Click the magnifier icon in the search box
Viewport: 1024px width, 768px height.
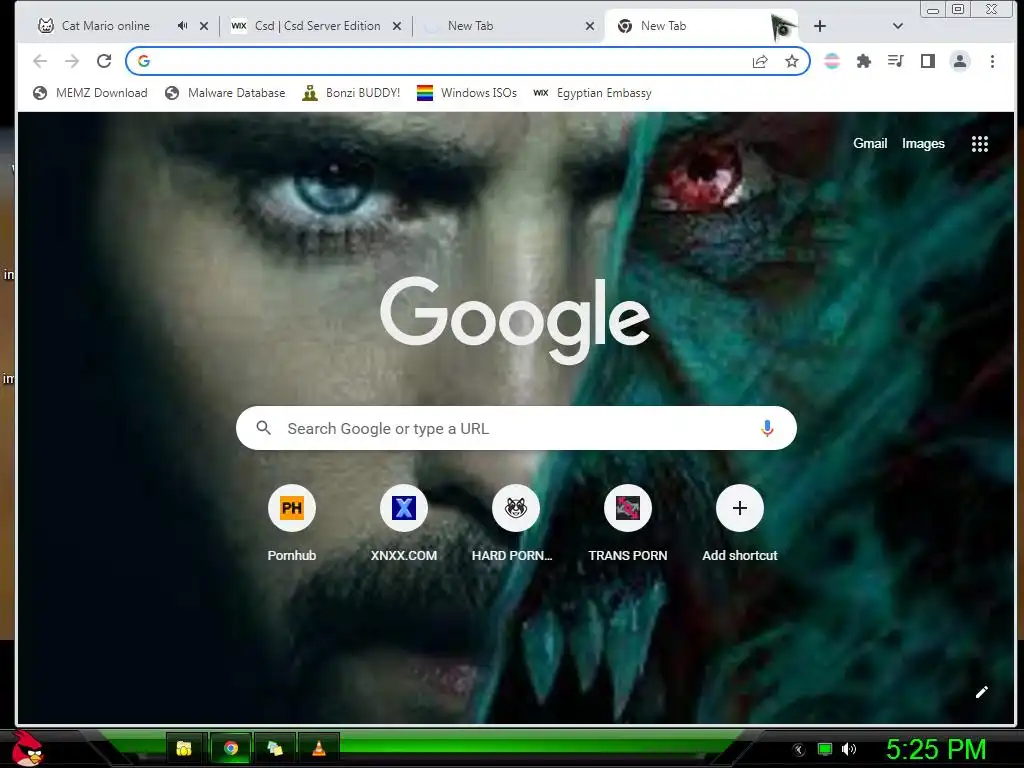(264, 428)
